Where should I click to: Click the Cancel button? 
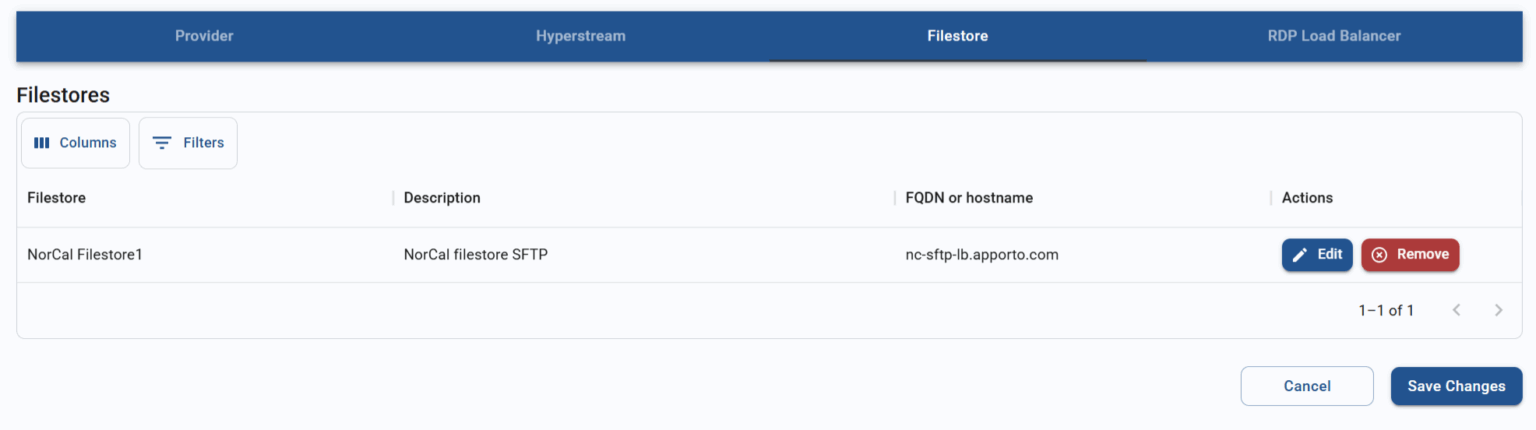click(1307, 386)
